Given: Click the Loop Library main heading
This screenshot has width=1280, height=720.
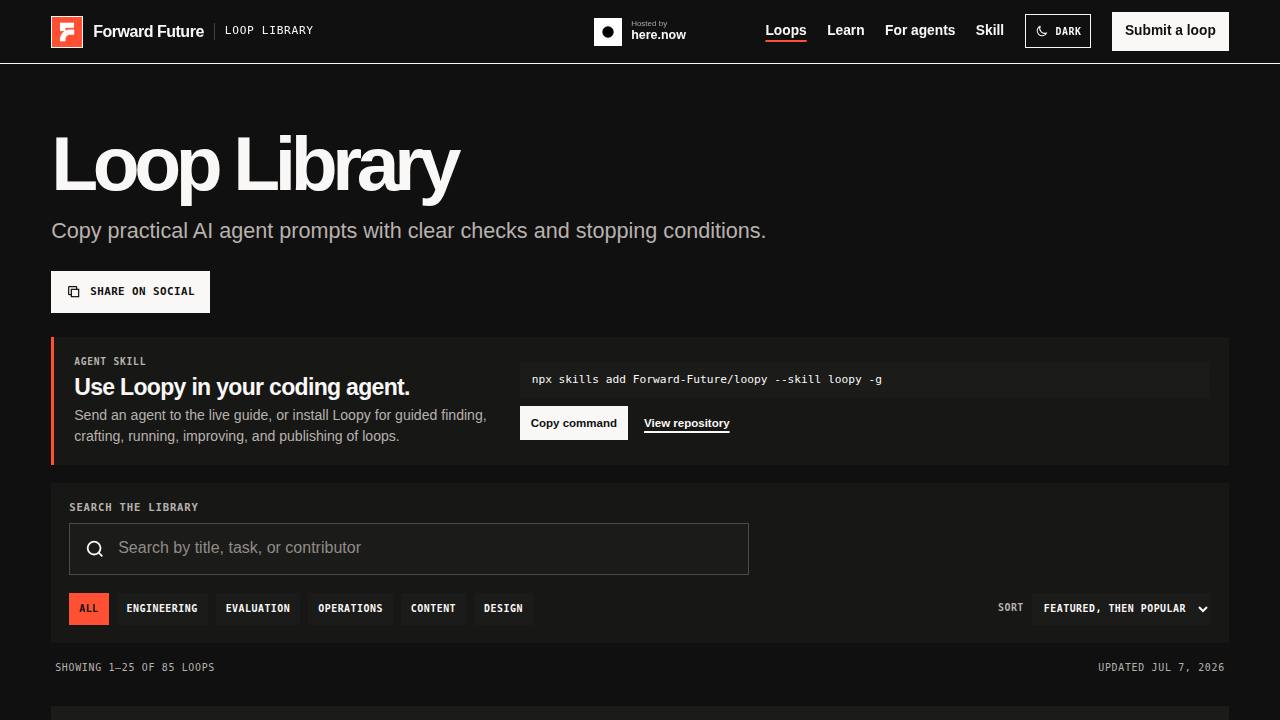Looking at the screenshot, I should [255, 165].
